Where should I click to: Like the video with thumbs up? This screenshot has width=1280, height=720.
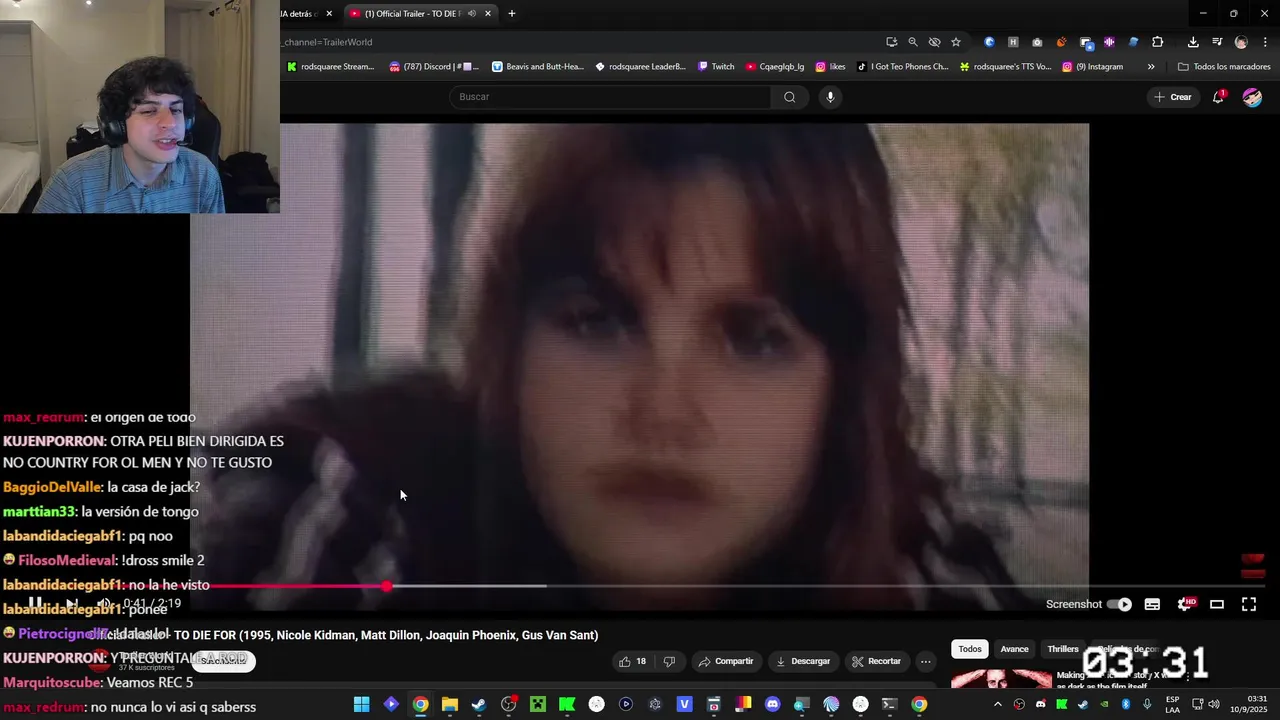pyautogui.click(x=632, y=661)
